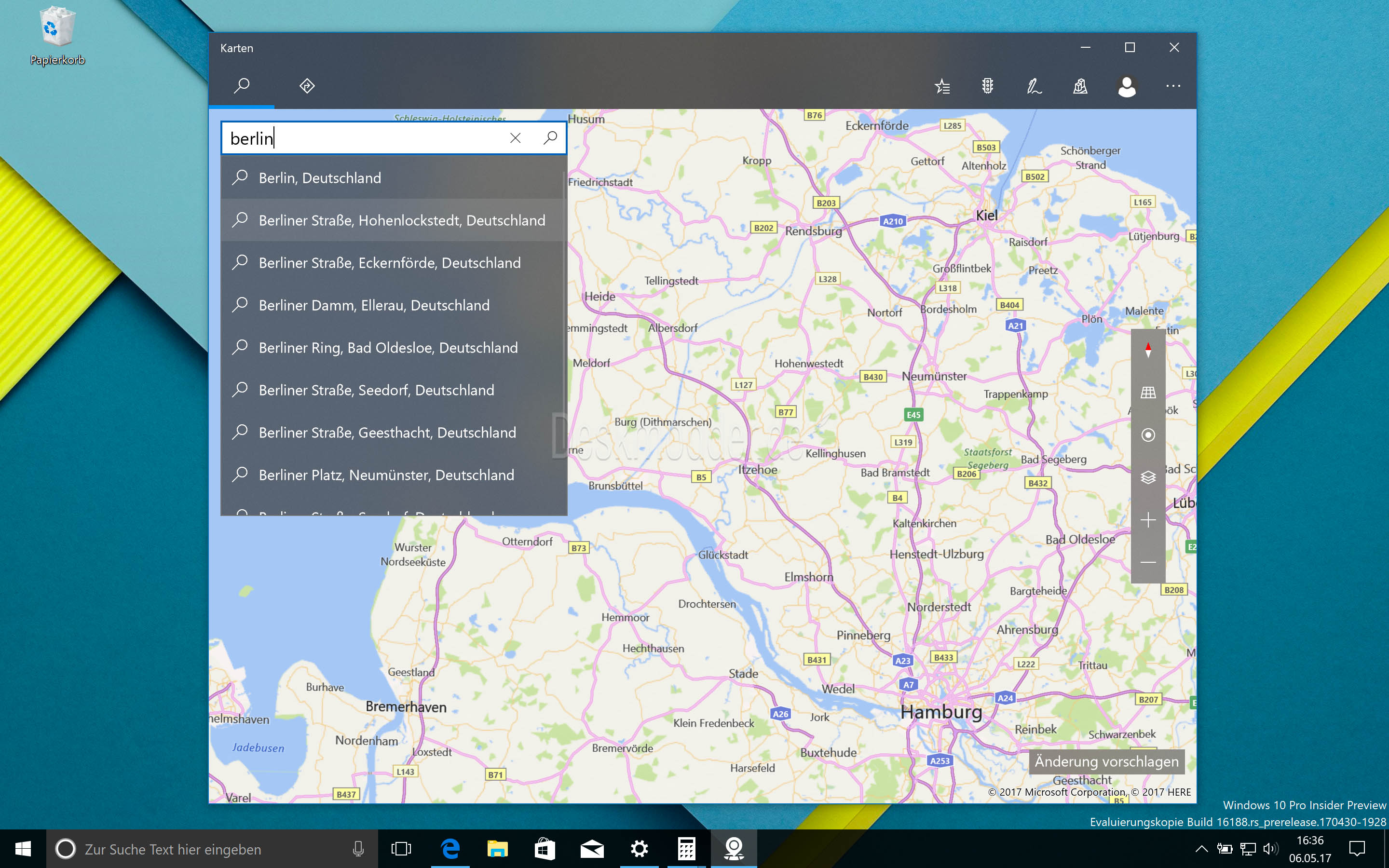Open Task View in the taskbar
This screenshot has width=1389, height=868.
tap(401, 849)
